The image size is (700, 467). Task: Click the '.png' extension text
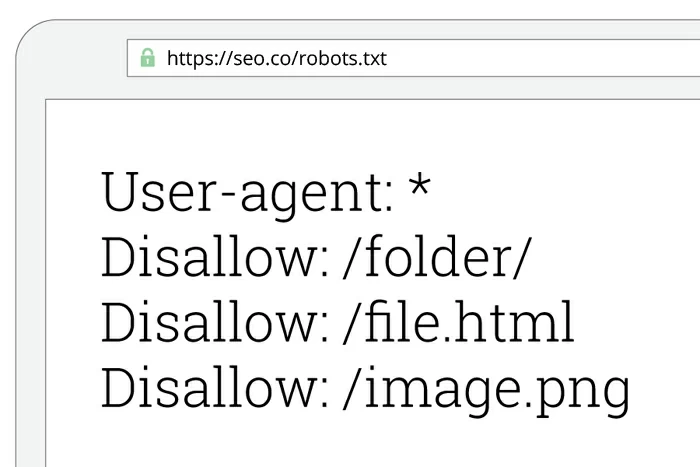(581, 392)
